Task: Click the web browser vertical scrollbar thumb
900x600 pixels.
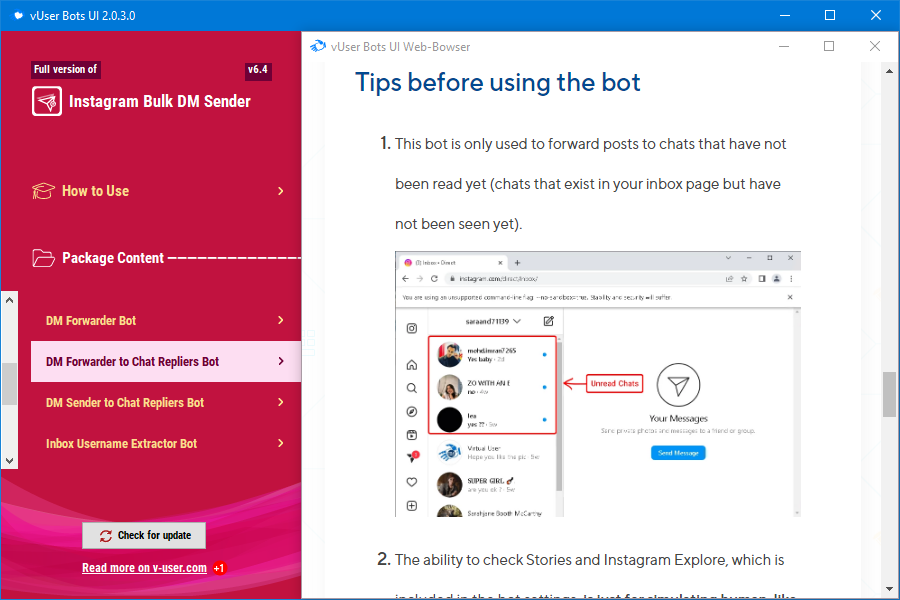Action: click(x=889, y=394)
